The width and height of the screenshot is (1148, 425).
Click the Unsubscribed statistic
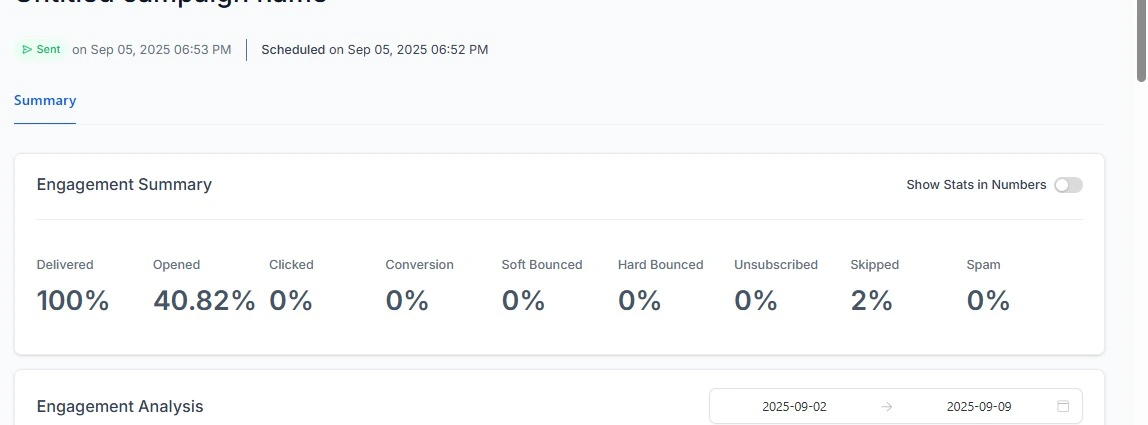(776, 287)
